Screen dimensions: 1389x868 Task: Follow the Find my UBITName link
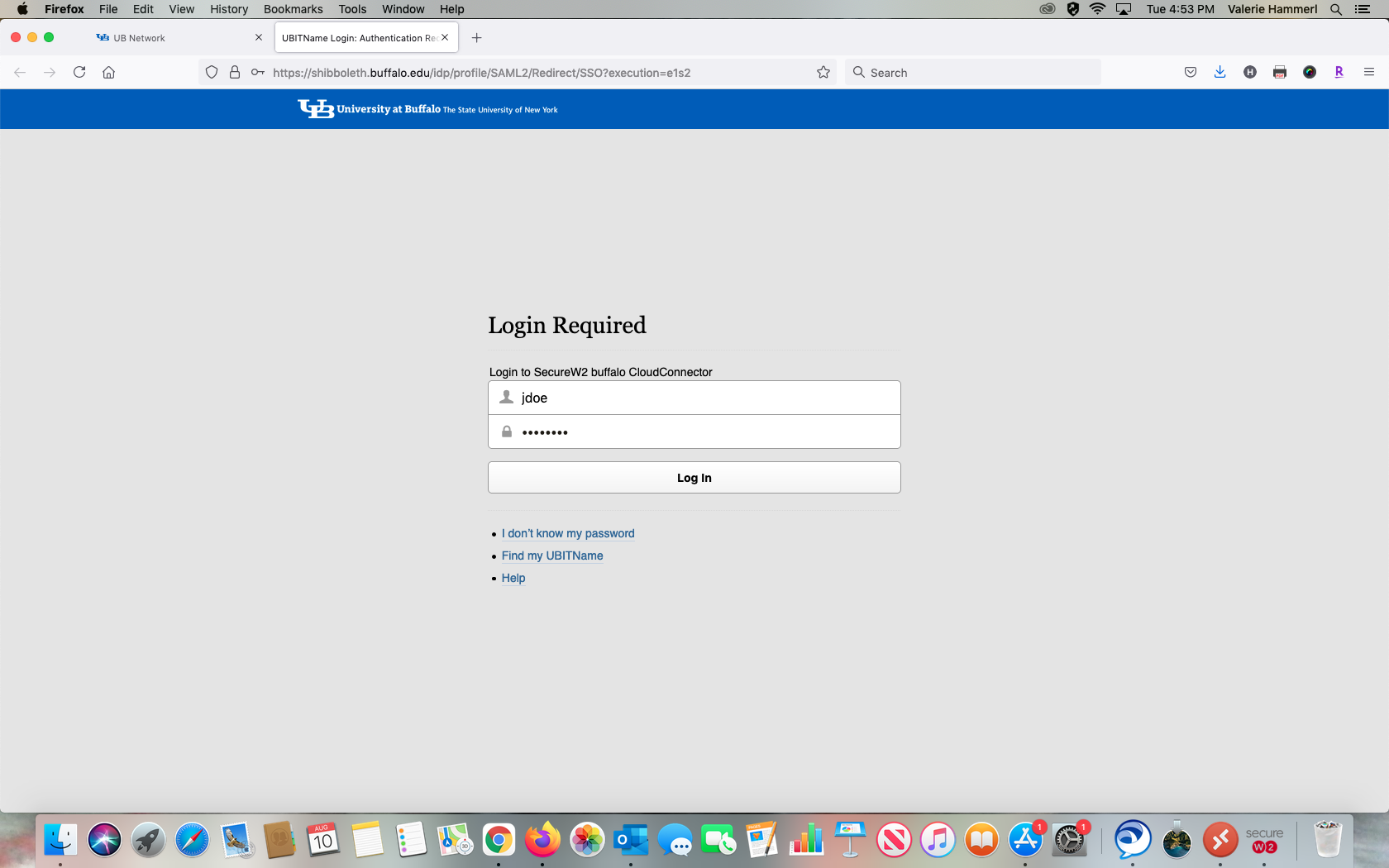(551, 556)
